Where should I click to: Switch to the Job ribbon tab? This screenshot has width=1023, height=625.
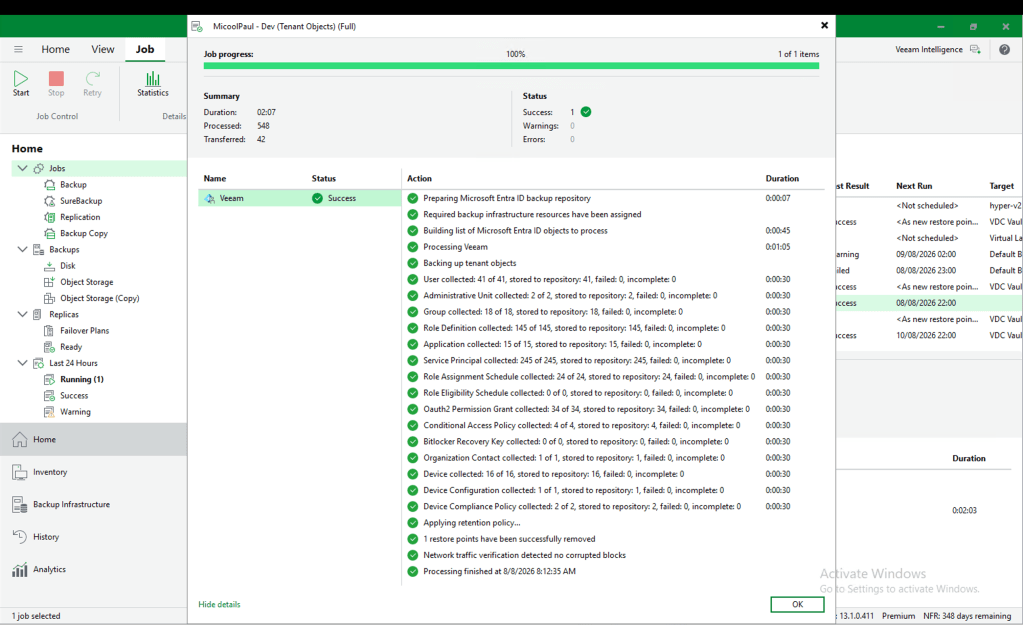pos(145,49)
